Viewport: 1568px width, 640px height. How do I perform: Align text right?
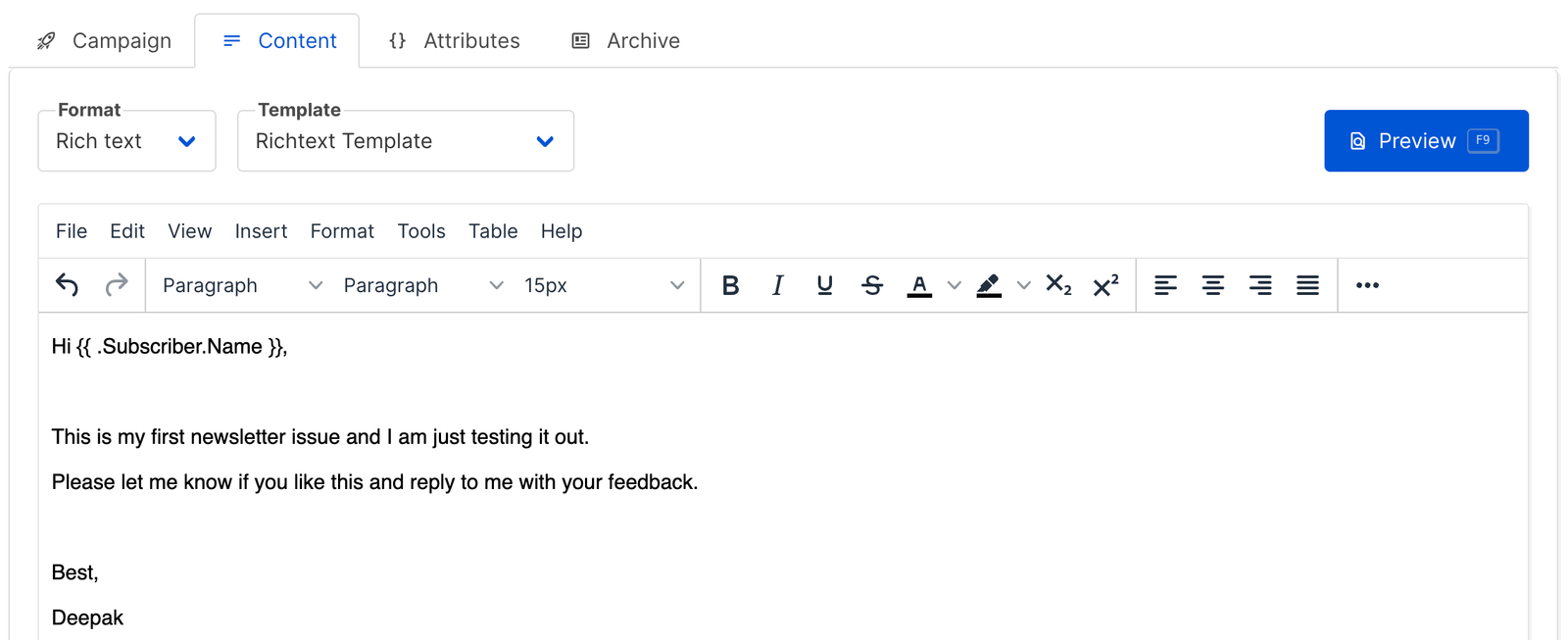[x=1260, y=285]
